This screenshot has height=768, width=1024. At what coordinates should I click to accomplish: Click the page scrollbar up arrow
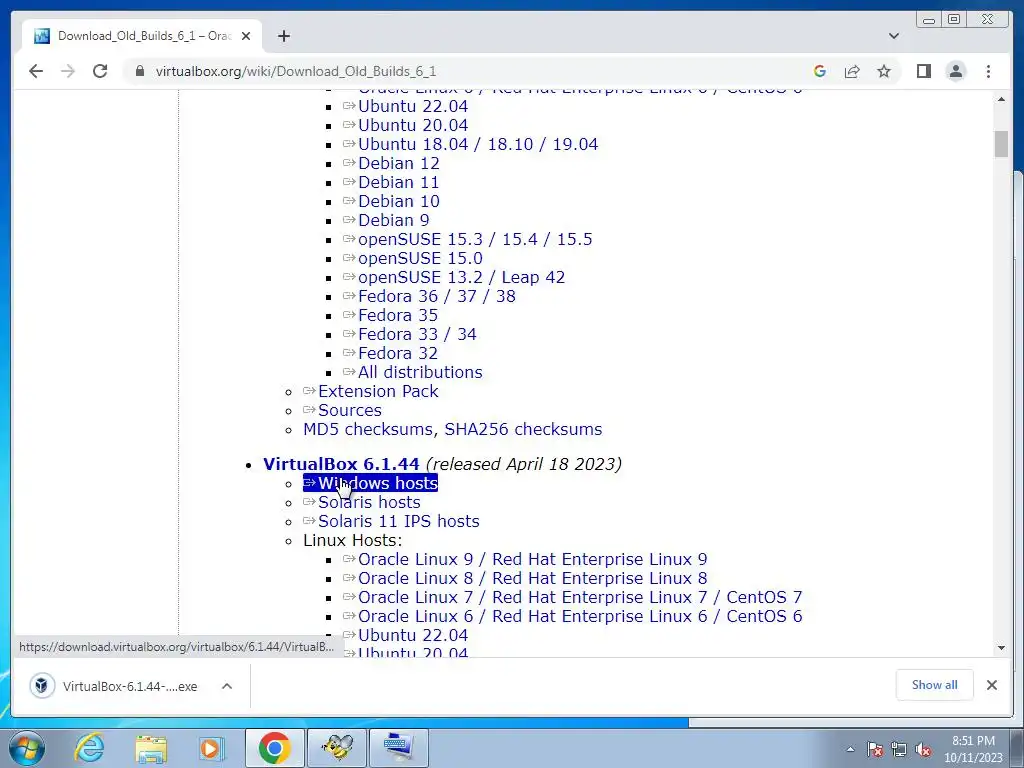(1001, 99)
